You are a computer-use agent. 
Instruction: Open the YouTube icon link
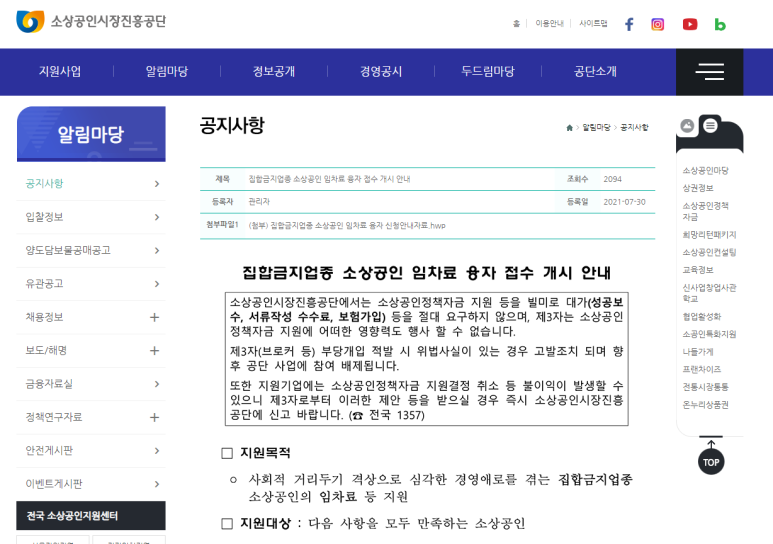coord(690,24)
